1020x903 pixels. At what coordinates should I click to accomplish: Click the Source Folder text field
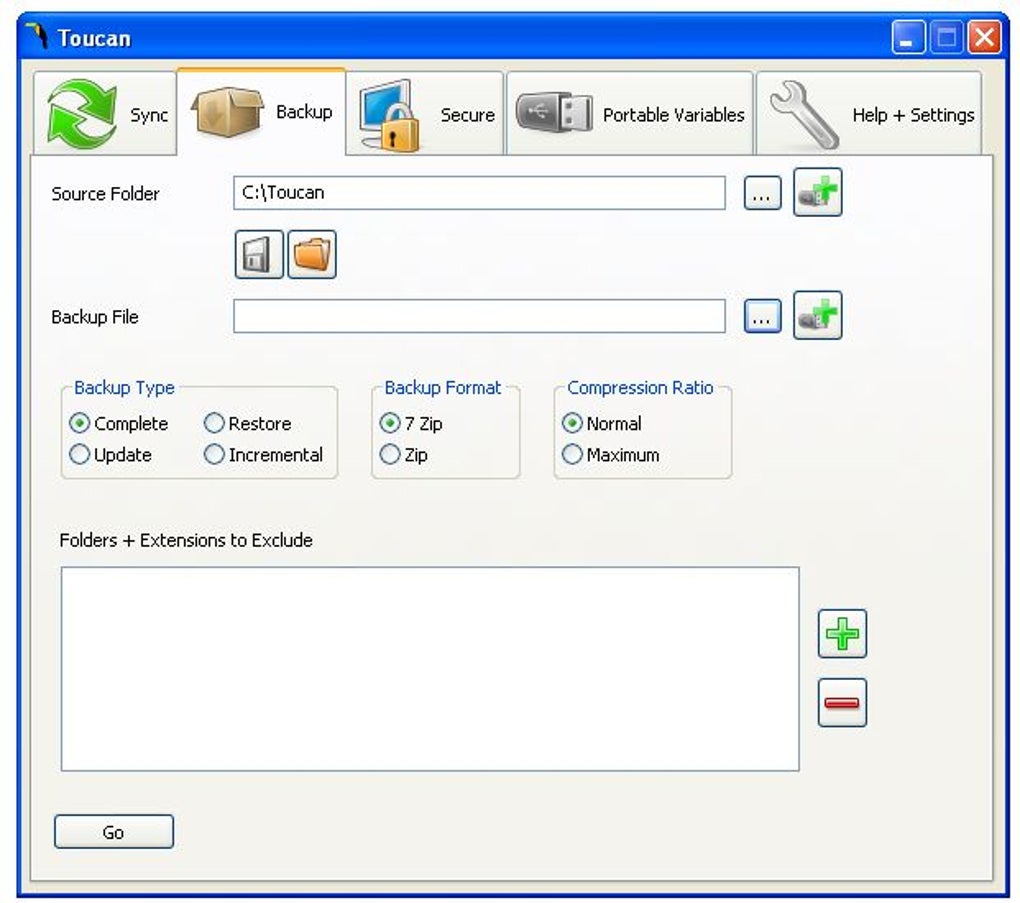coord(479,193)
